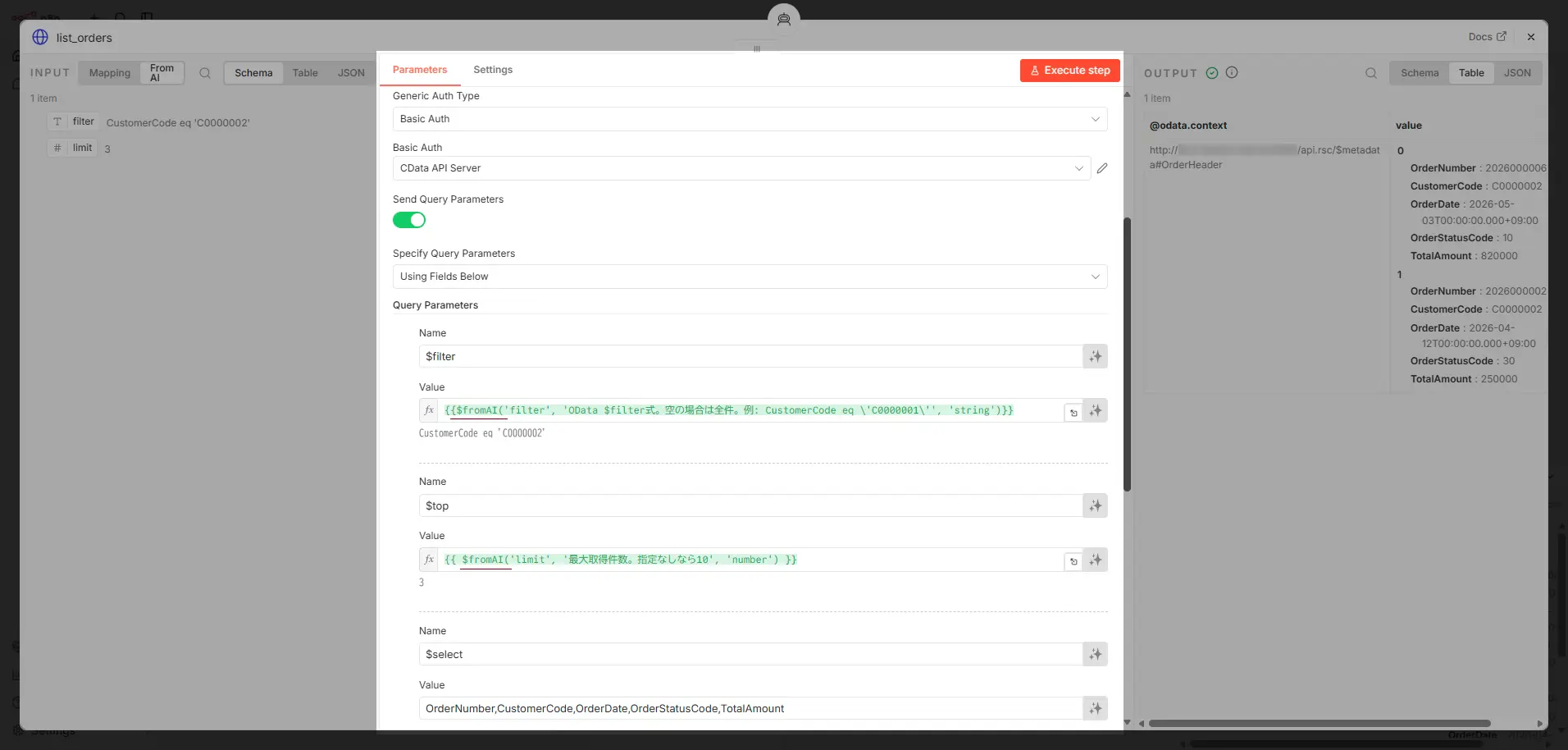Open the Generic Auth Type dropdown
Screen dimensions: 1568x750
pos(750,119)
